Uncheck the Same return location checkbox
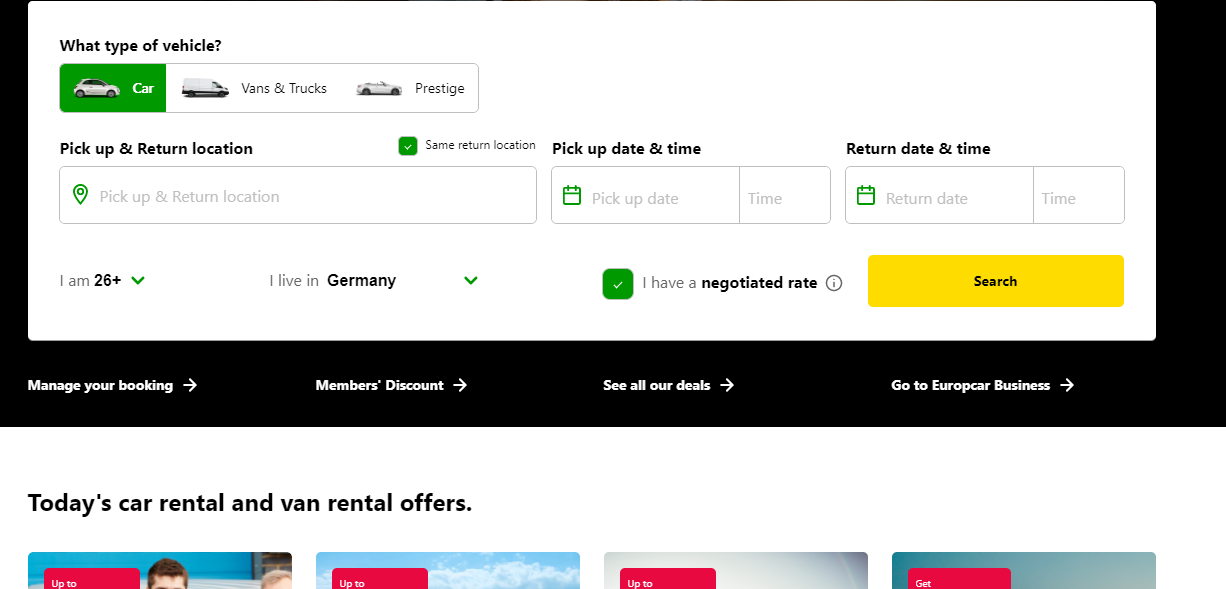 tap(408, 146)
